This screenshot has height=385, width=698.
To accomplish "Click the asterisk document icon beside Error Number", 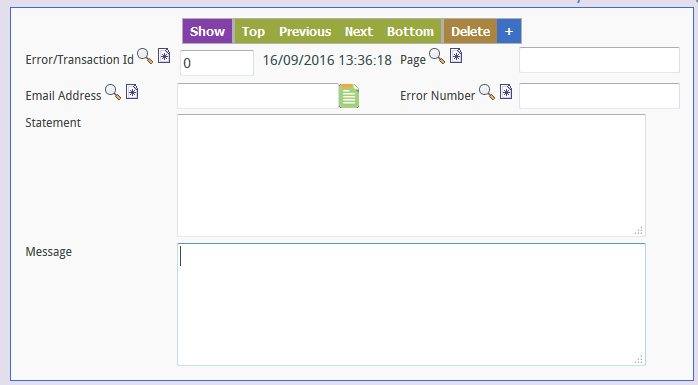I will (506, 92).
